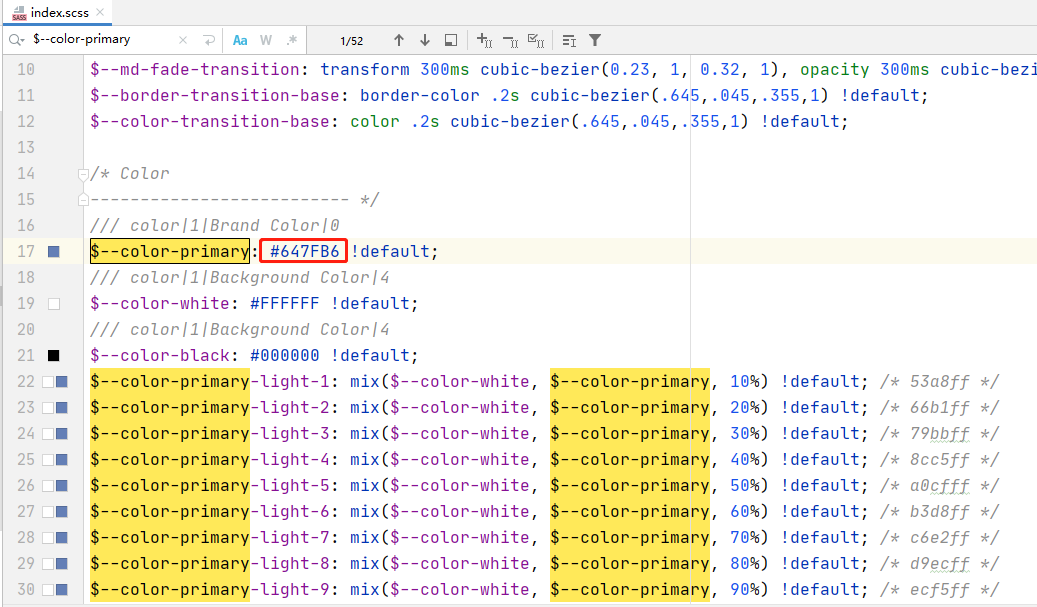Enable Regex (.*) search option
The image size is (1037, 607).
(x=292, y=41)
